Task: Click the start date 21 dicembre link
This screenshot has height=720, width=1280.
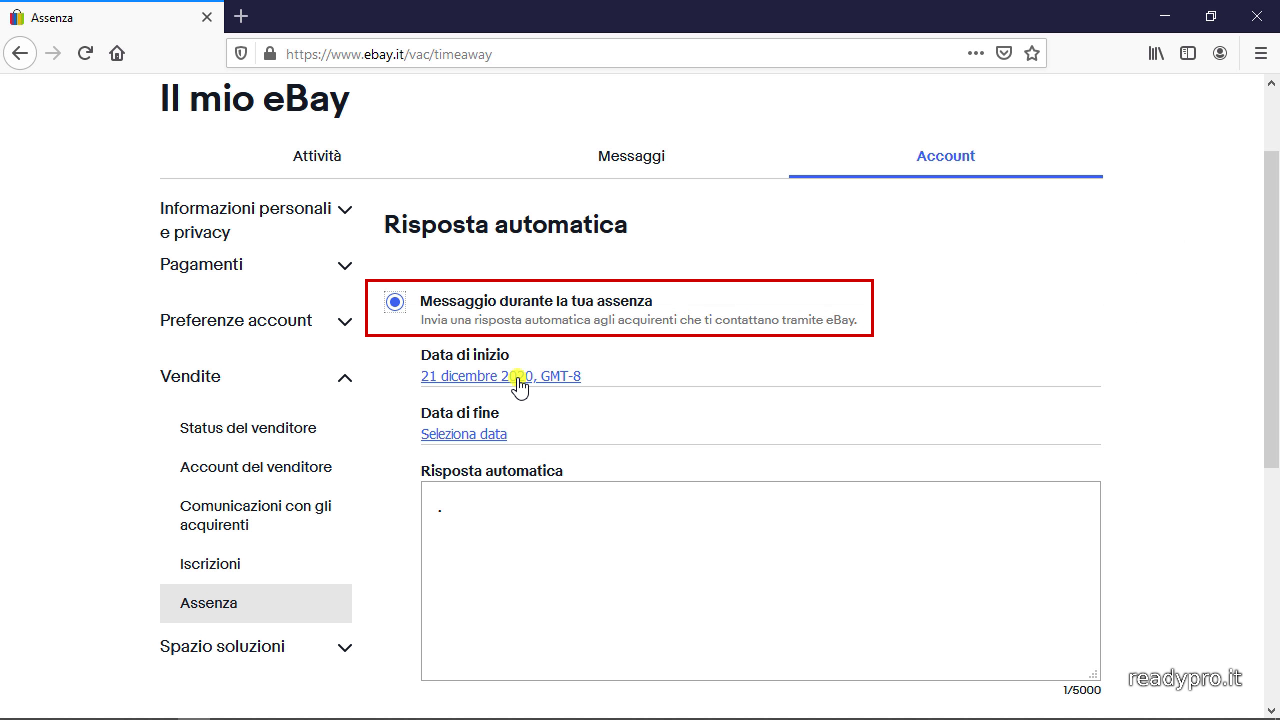Action: click(x=501, y=376)
